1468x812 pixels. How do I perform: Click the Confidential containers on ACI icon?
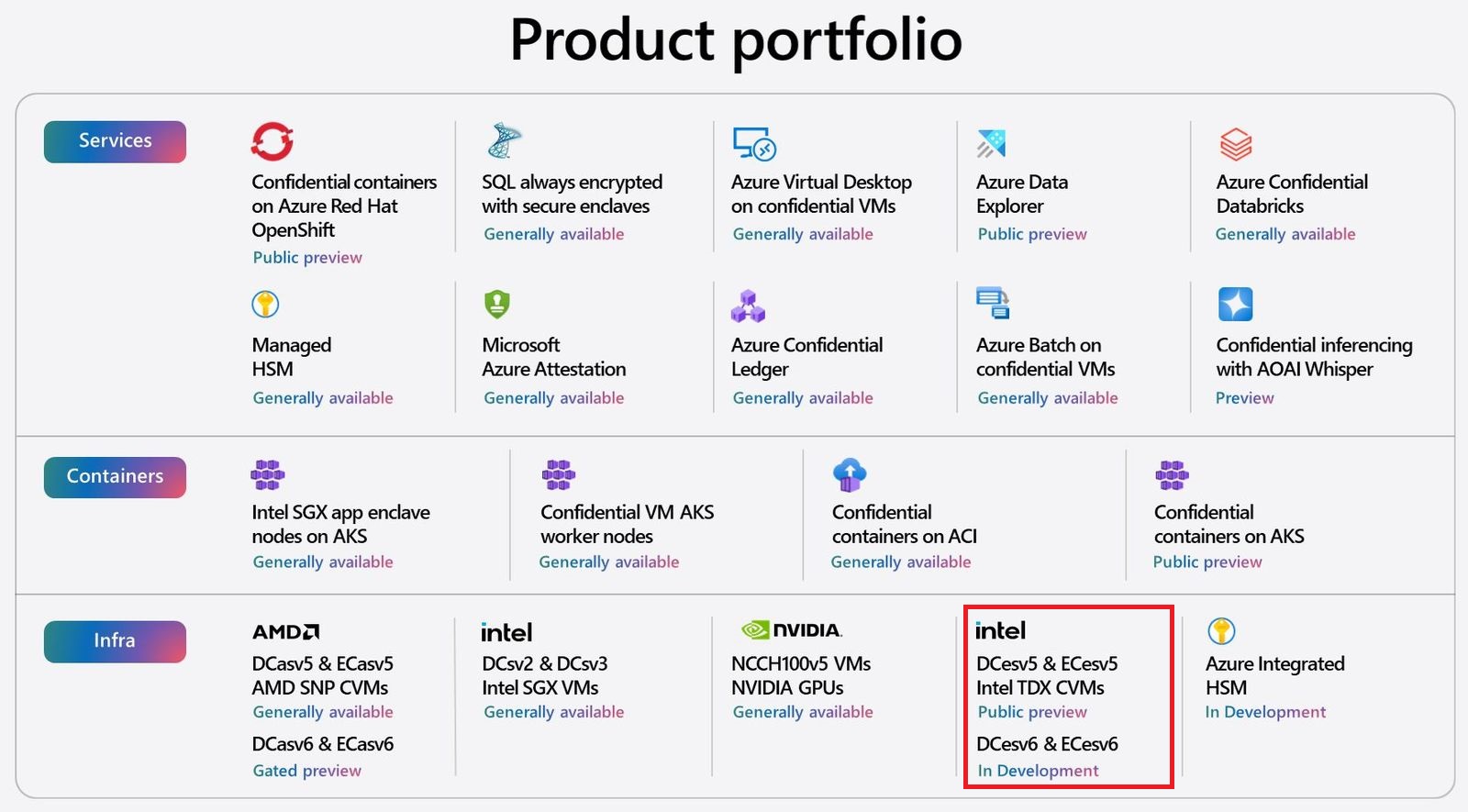850,474
